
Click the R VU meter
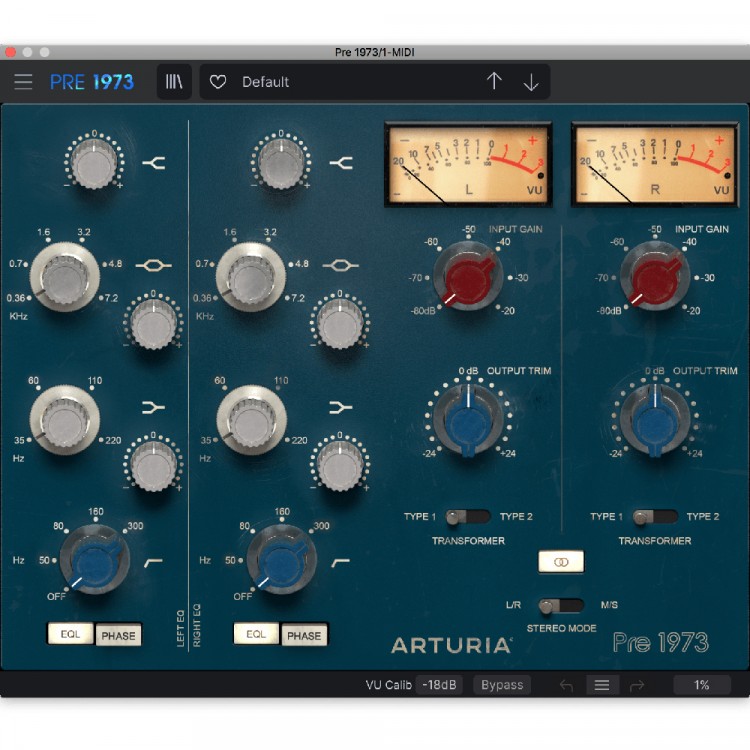655,164
